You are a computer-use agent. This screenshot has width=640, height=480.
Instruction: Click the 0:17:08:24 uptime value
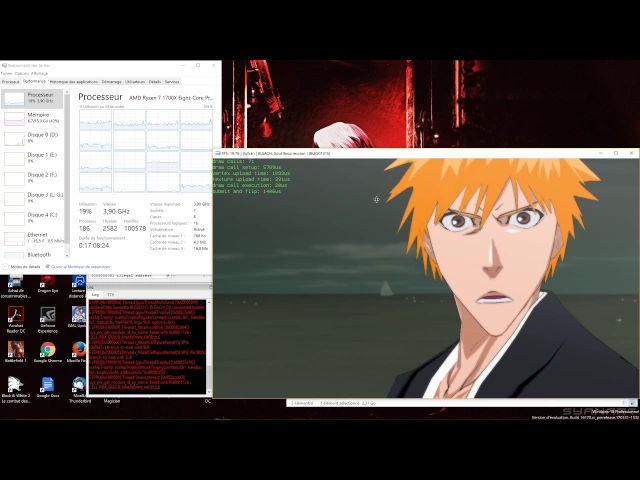coord(94,245)
